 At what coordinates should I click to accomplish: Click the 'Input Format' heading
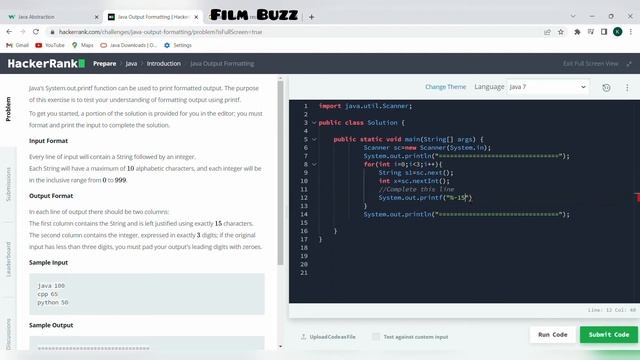(x=48, y=141)
